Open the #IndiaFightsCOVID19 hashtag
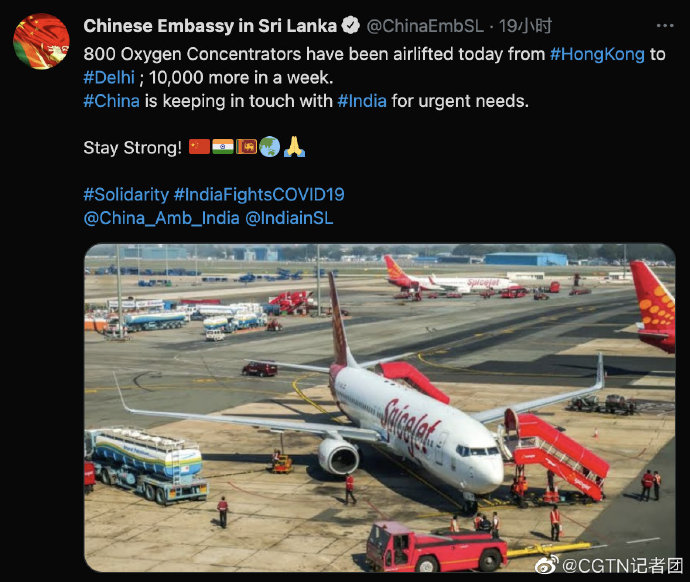Viewport: 690px width, 582px height. coord(259,194)
